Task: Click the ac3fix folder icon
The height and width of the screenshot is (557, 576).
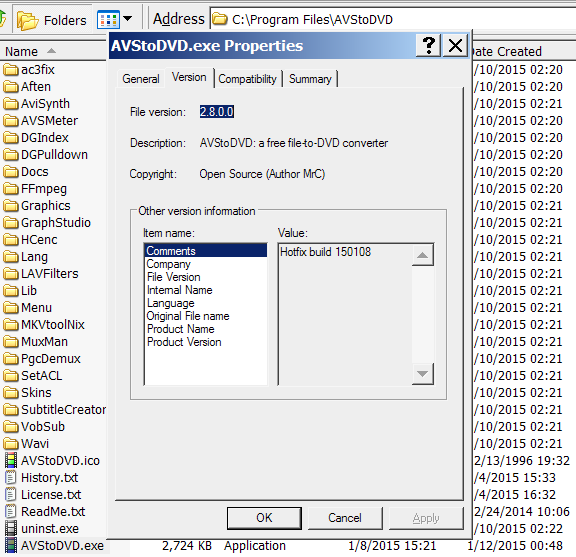Action: coord(10,69)
